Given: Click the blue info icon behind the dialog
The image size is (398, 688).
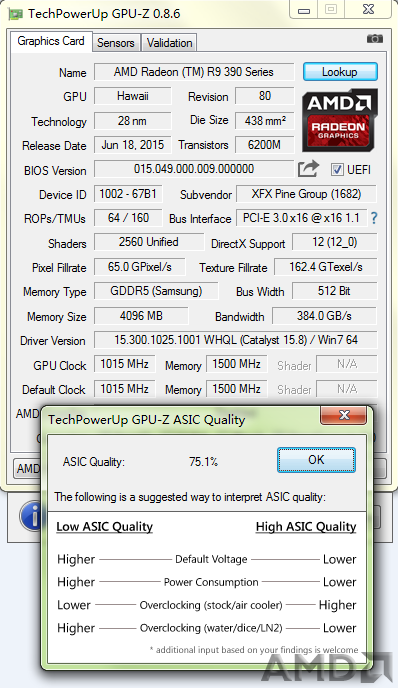Looking at the screenshot, I should pos(31,516).
